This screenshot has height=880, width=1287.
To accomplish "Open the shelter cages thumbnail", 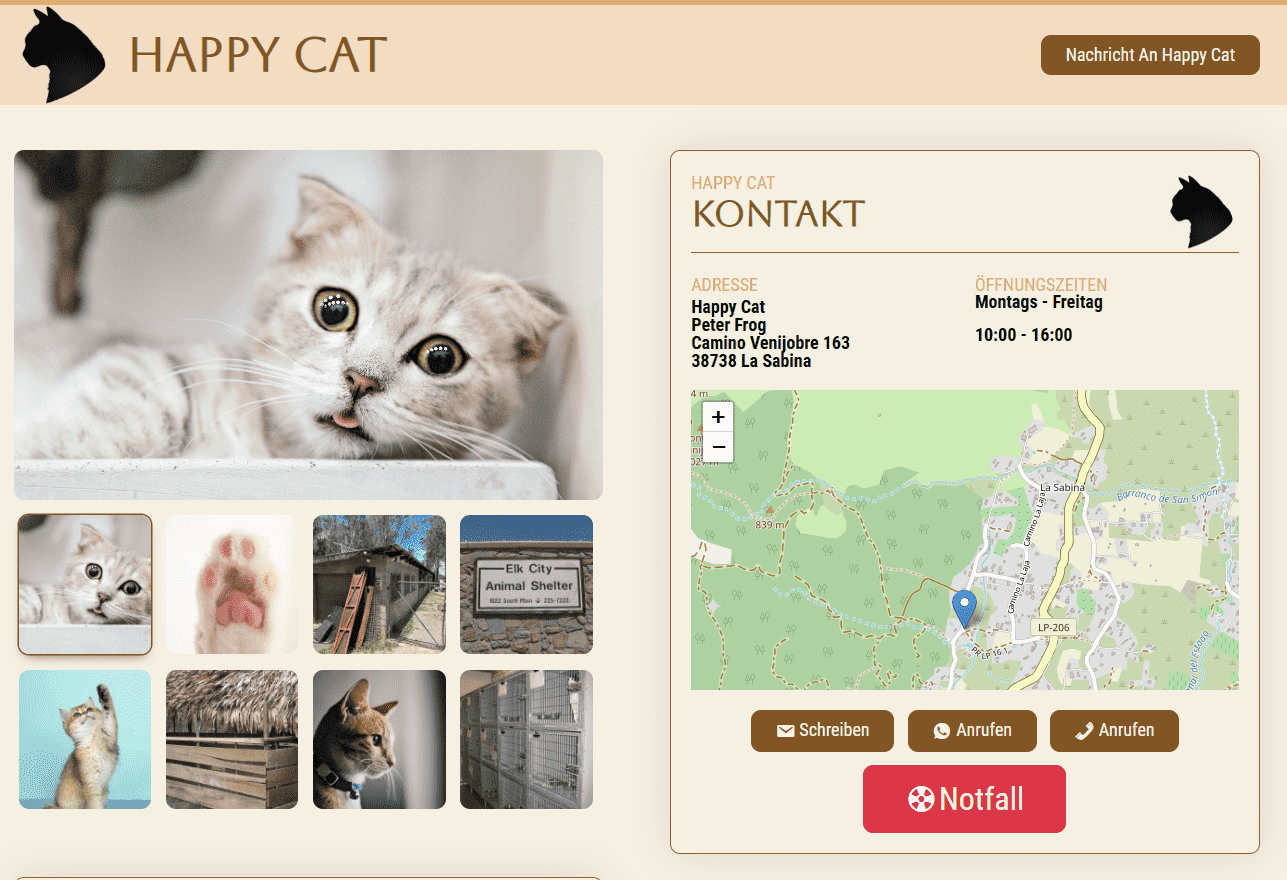I will point(526,739).
